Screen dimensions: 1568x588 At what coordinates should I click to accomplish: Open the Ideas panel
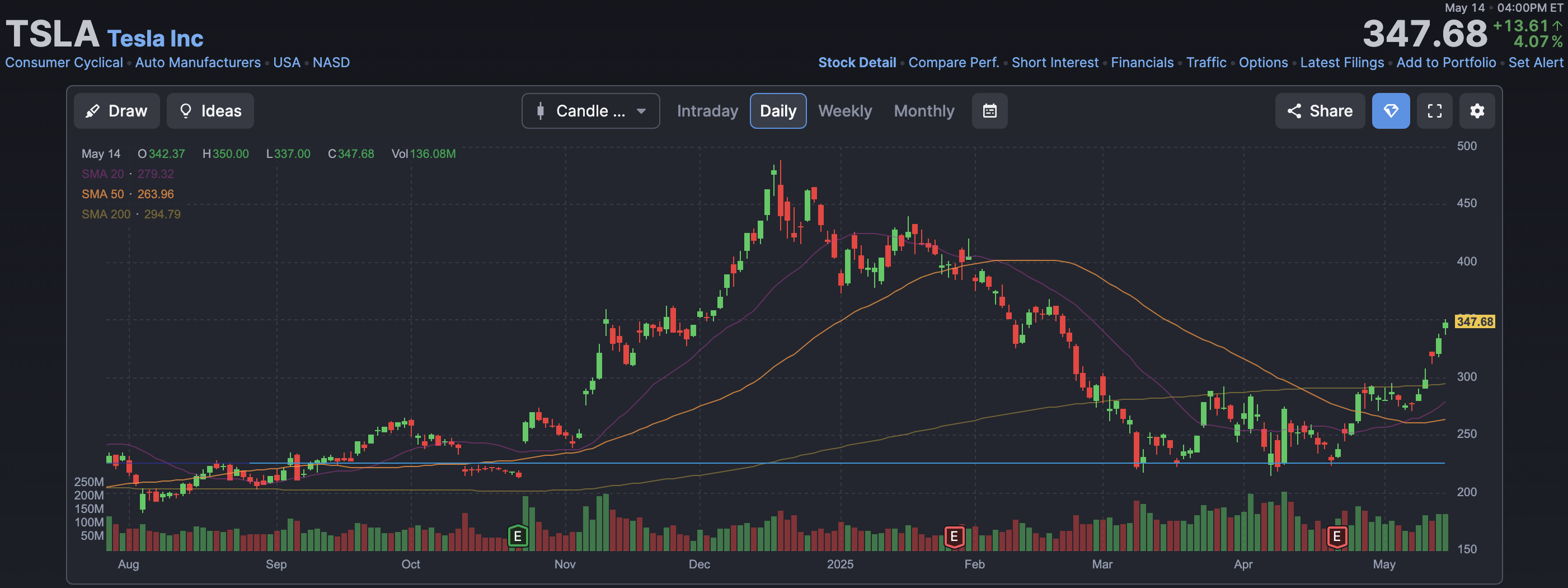(210, 111)
